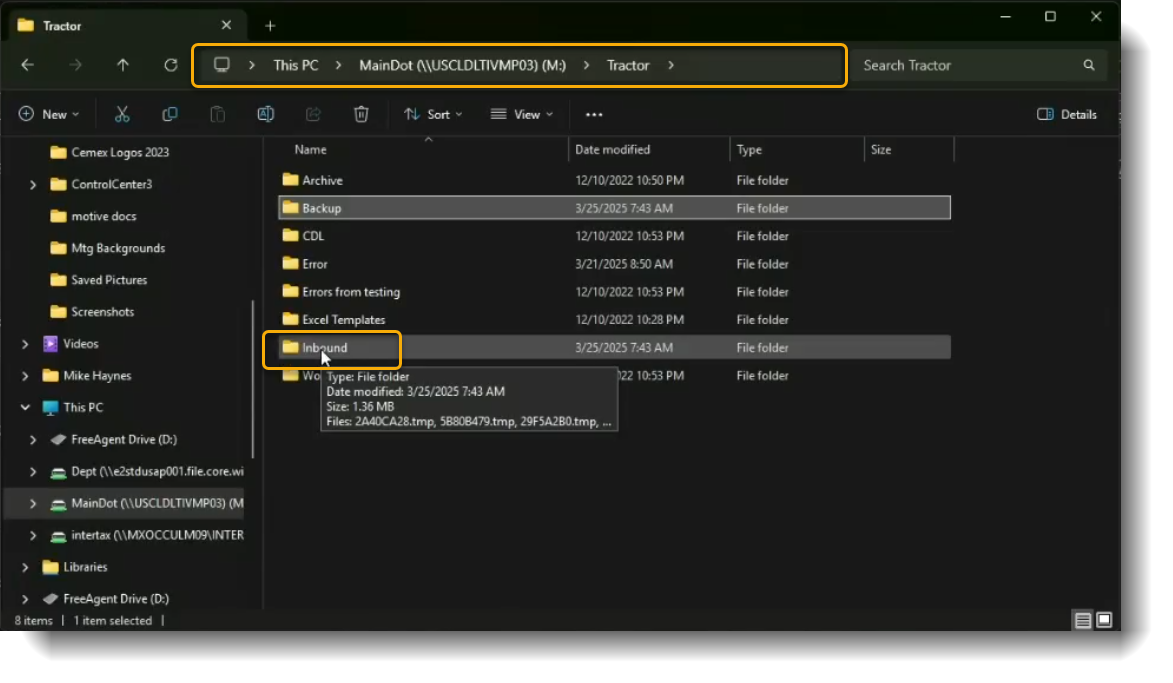This screenshot has width=1173, height=683.
Task: Open the See more ellipsis menu
Action: tap(593, 113)
